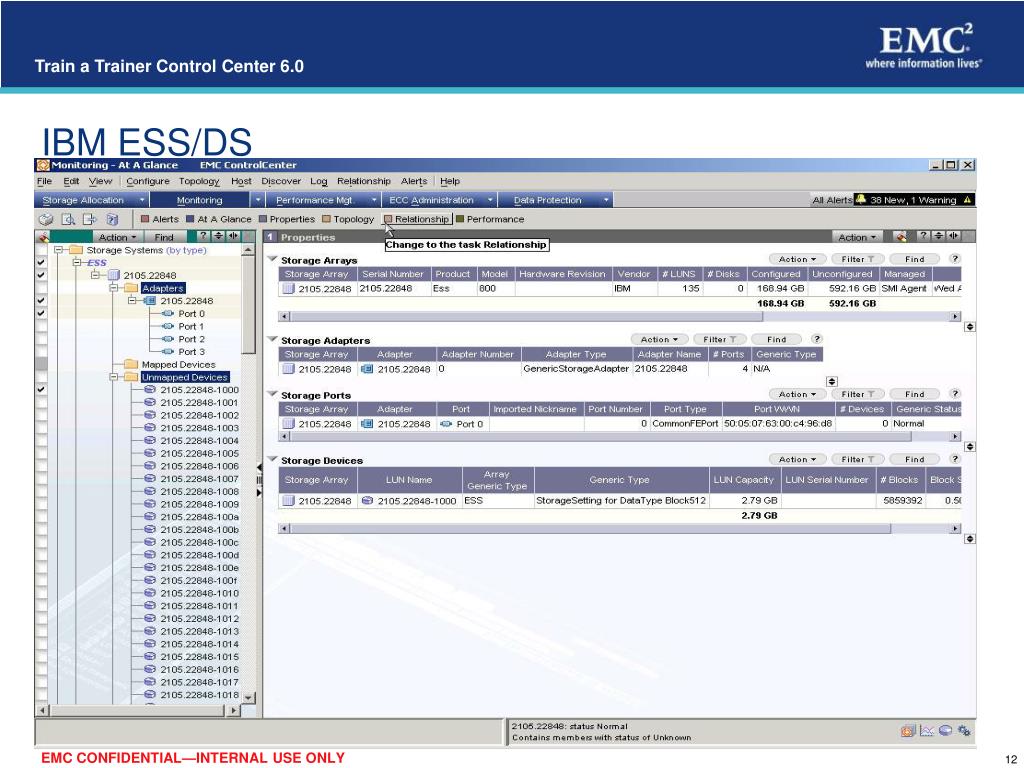Image resolution: width=1024 pixels, height=768 pixels.
Task: Collapse the Storage Systems tree node
Action: pos(58,249)
